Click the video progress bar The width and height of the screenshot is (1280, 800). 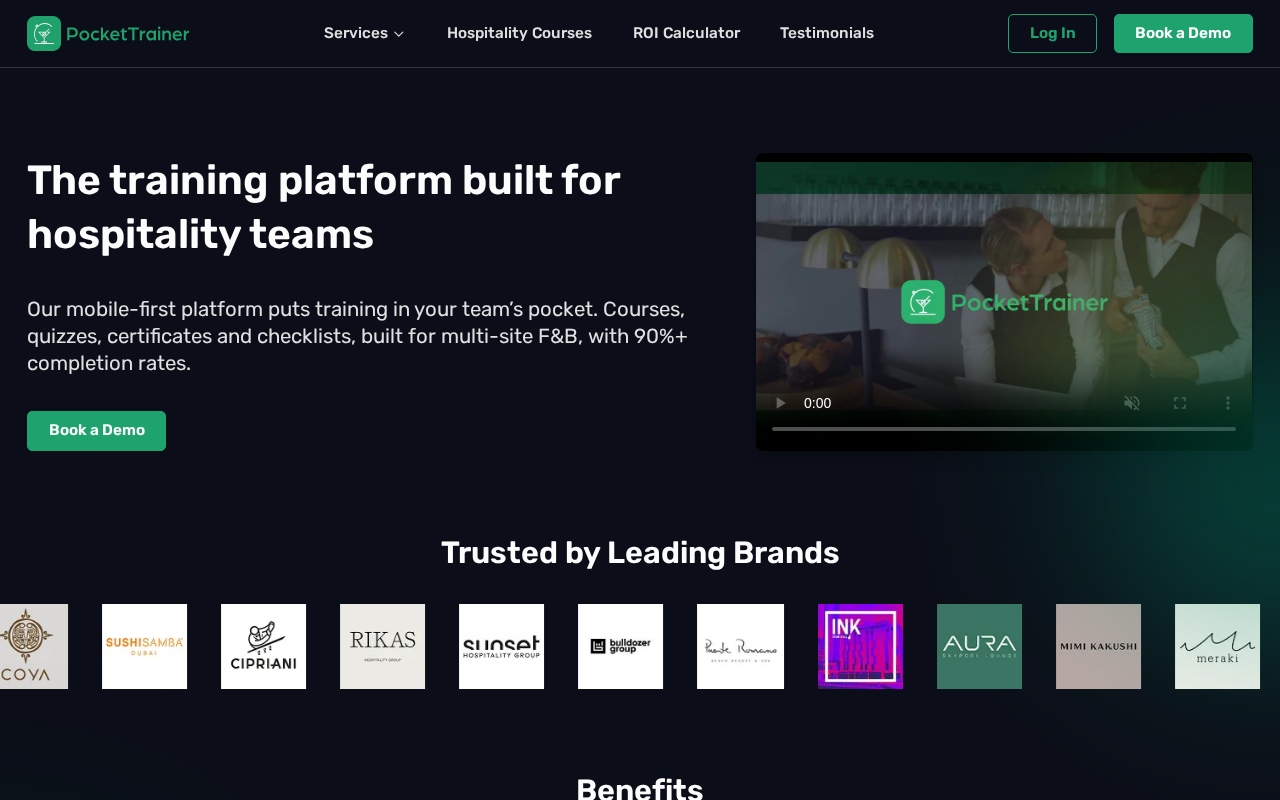tap(1004, 429)
